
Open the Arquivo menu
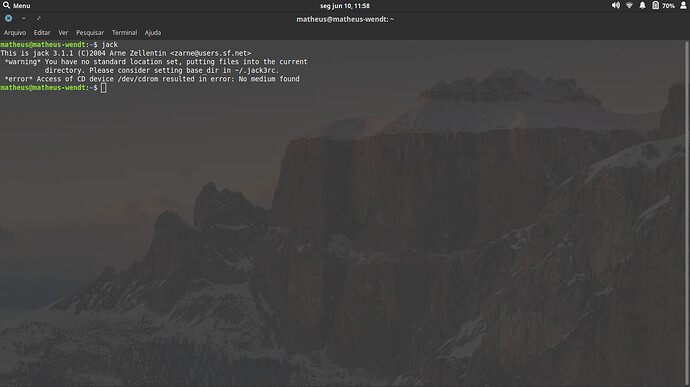click(15, 33)
